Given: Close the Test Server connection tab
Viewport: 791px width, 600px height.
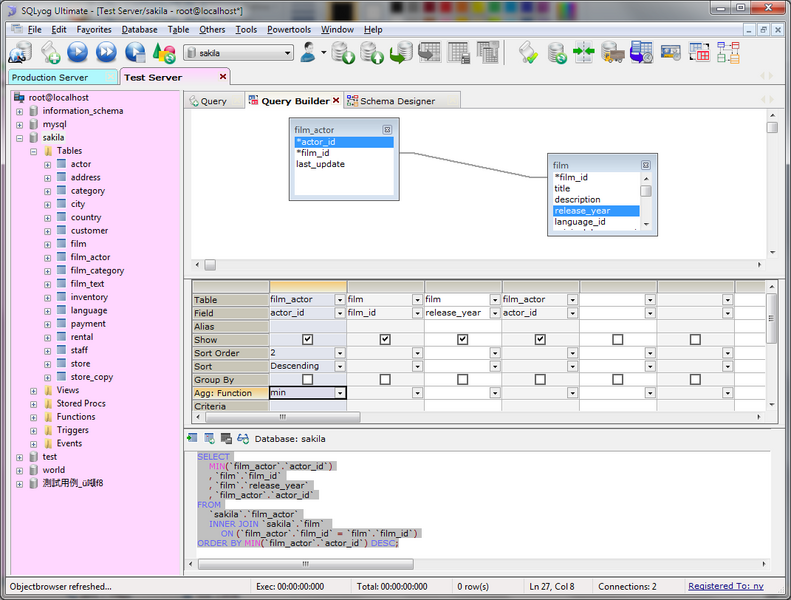Looking at the screenshot, I should (222, 77).
